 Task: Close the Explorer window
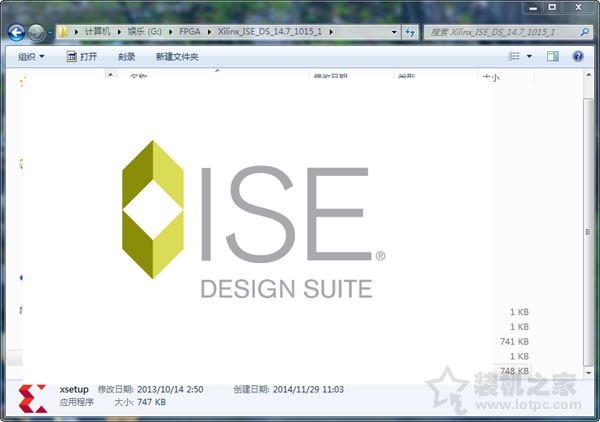pos(579,7)
